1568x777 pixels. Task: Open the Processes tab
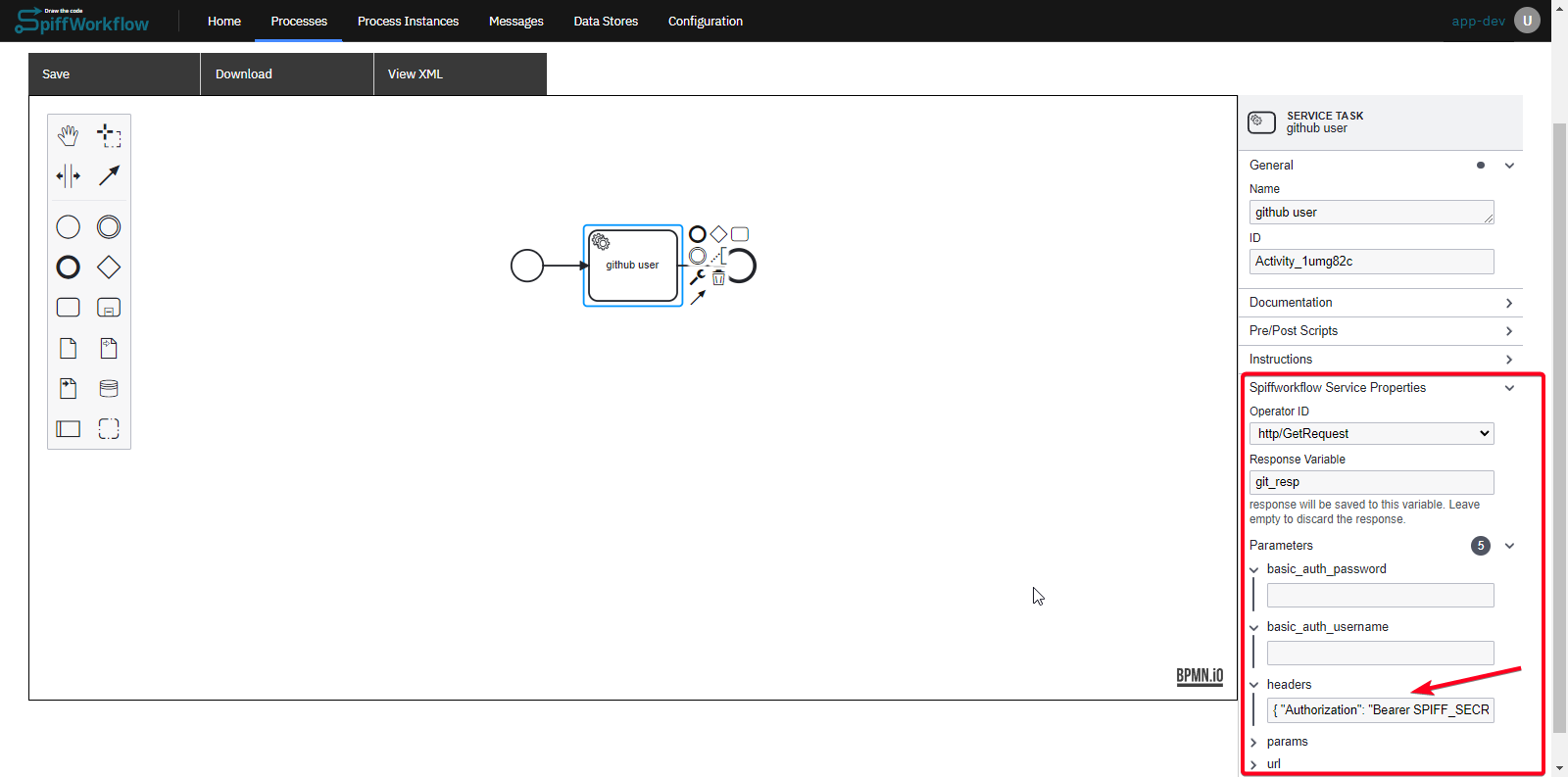pos(299,21)
